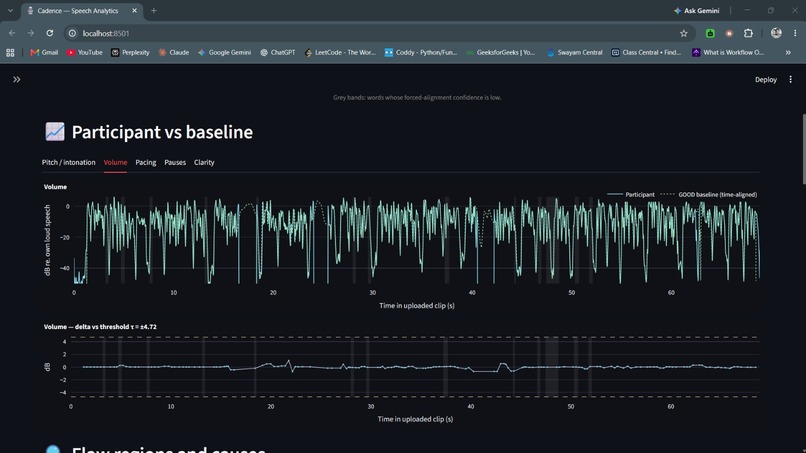Screen dimensions: 806x453
Task: Open the Perplexity bookmark
Action: pos(130,52)
